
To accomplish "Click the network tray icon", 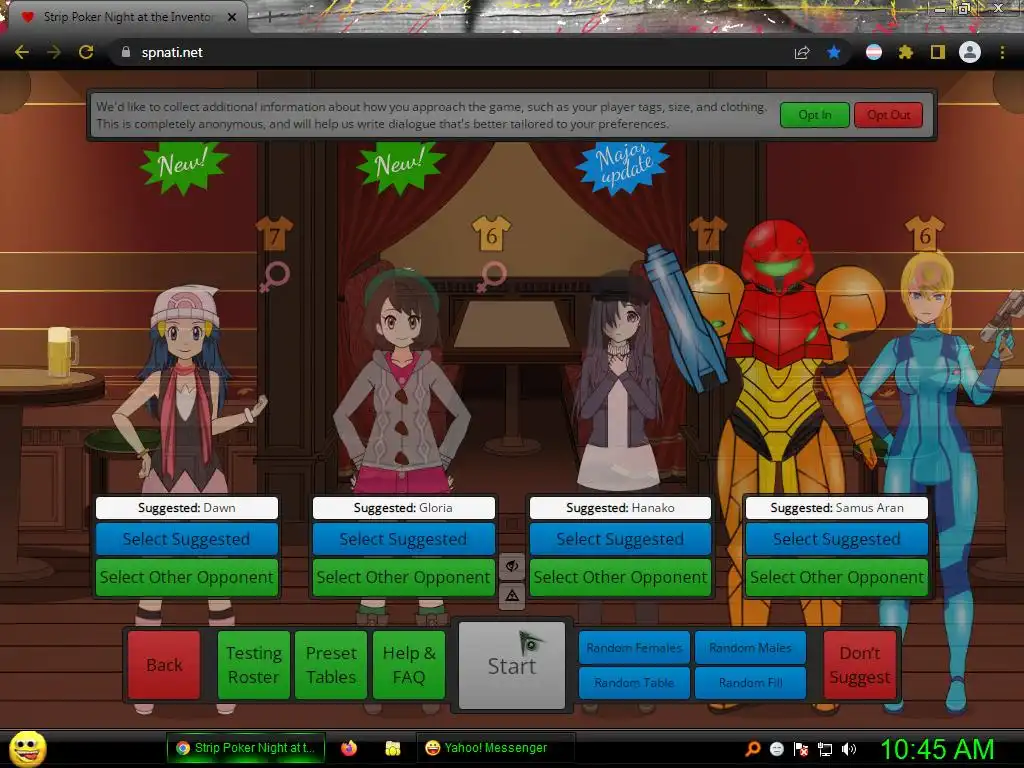I will click(825, 749).
